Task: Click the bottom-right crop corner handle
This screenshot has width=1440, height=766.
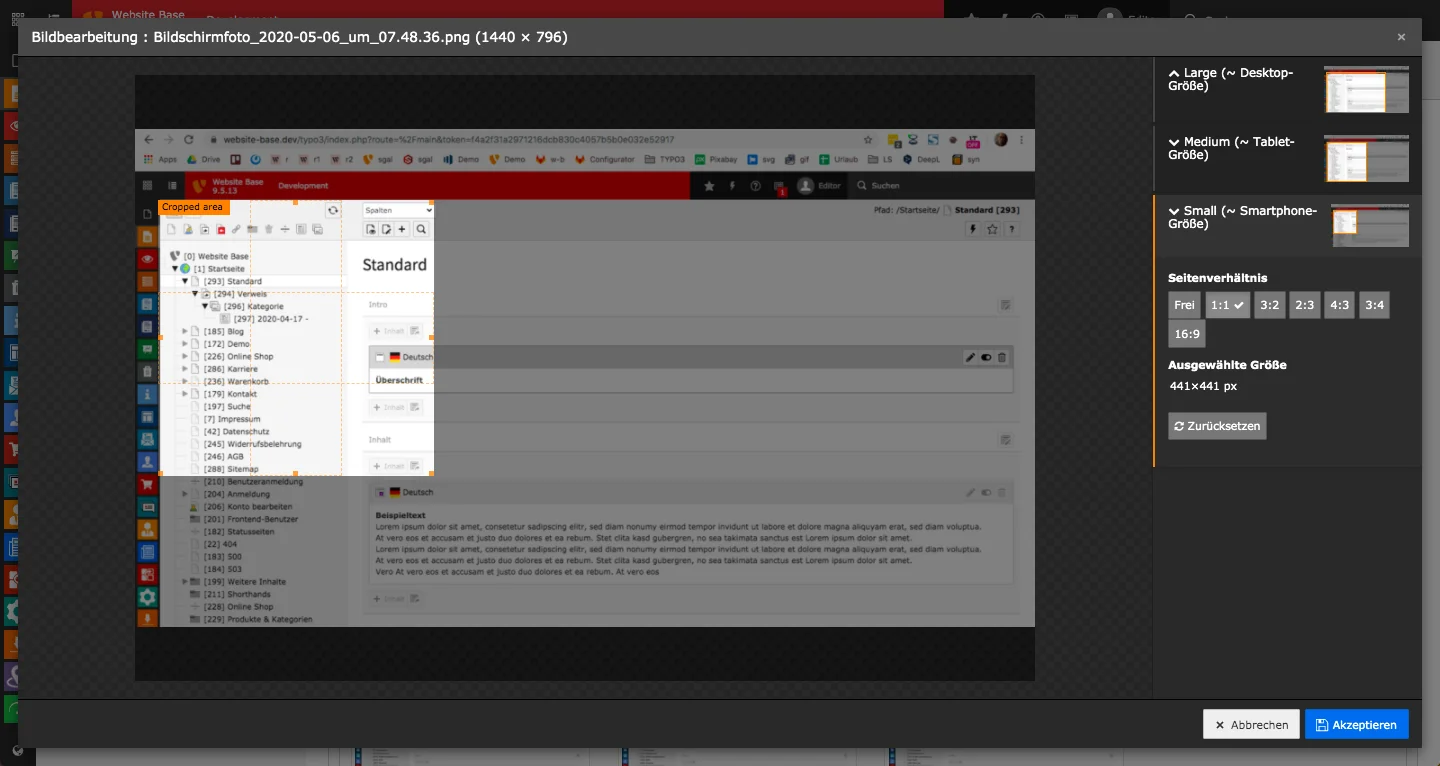Action: coord(432,474)
